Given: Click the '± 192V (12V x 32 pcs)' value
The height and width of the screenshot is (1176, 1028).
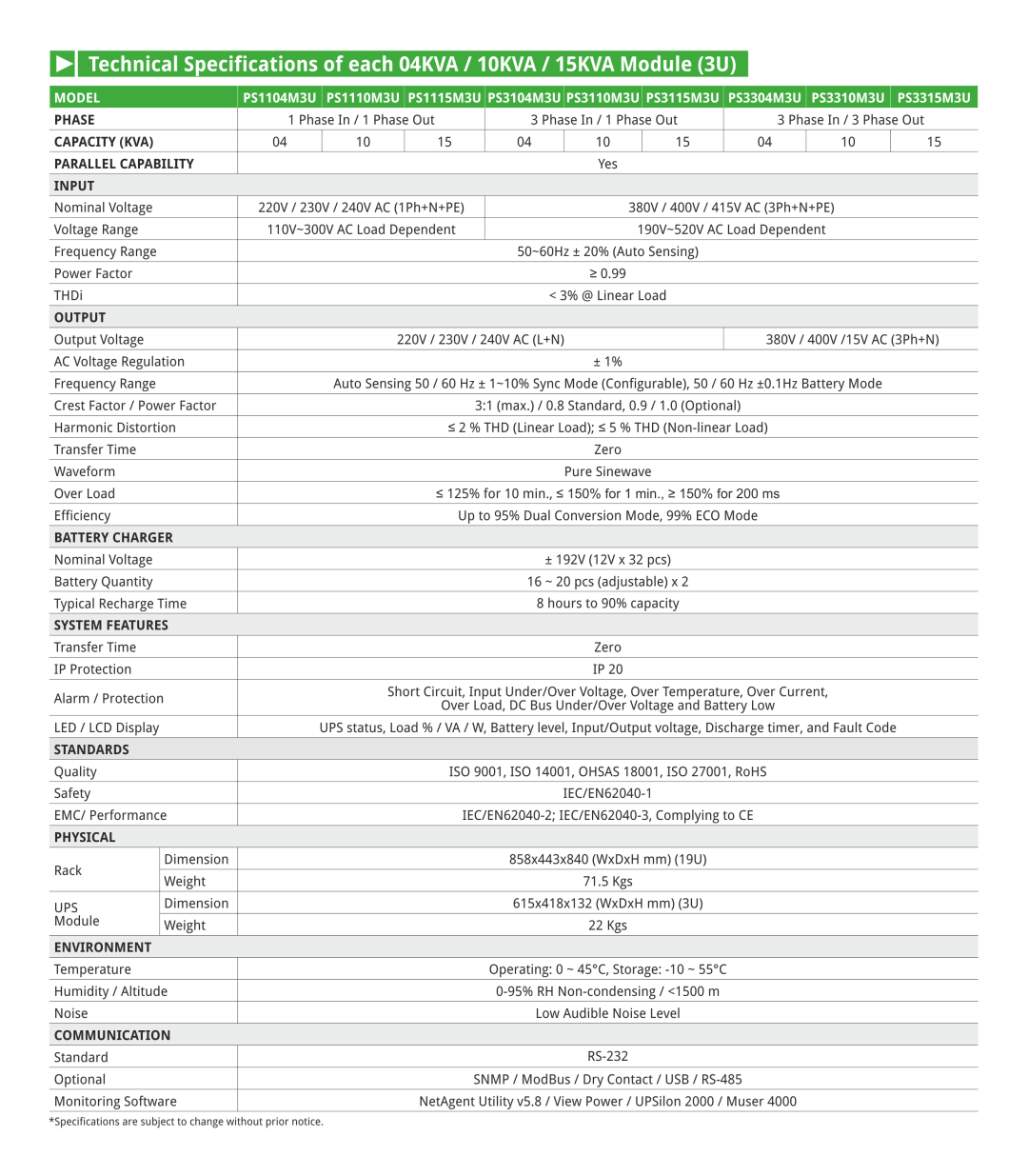Looking at the screenshot, I should pos(607,560).
